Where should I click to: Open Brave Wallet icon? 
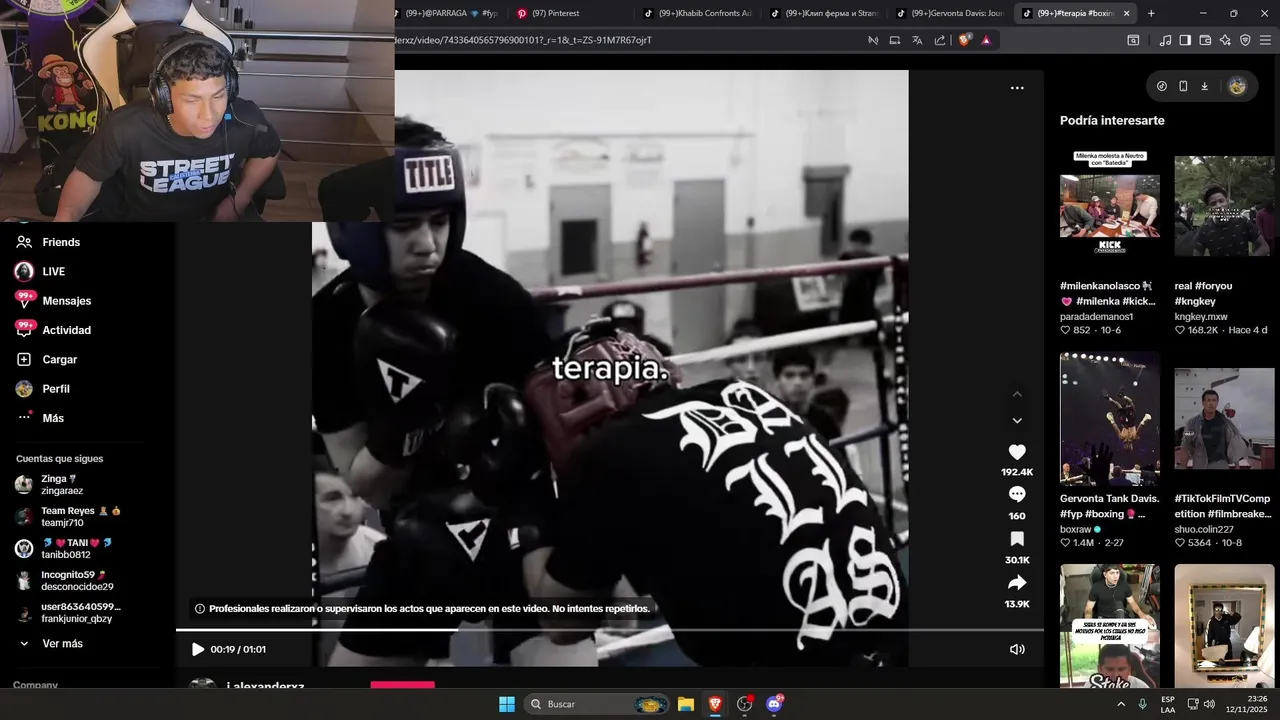coord(1205,40)
